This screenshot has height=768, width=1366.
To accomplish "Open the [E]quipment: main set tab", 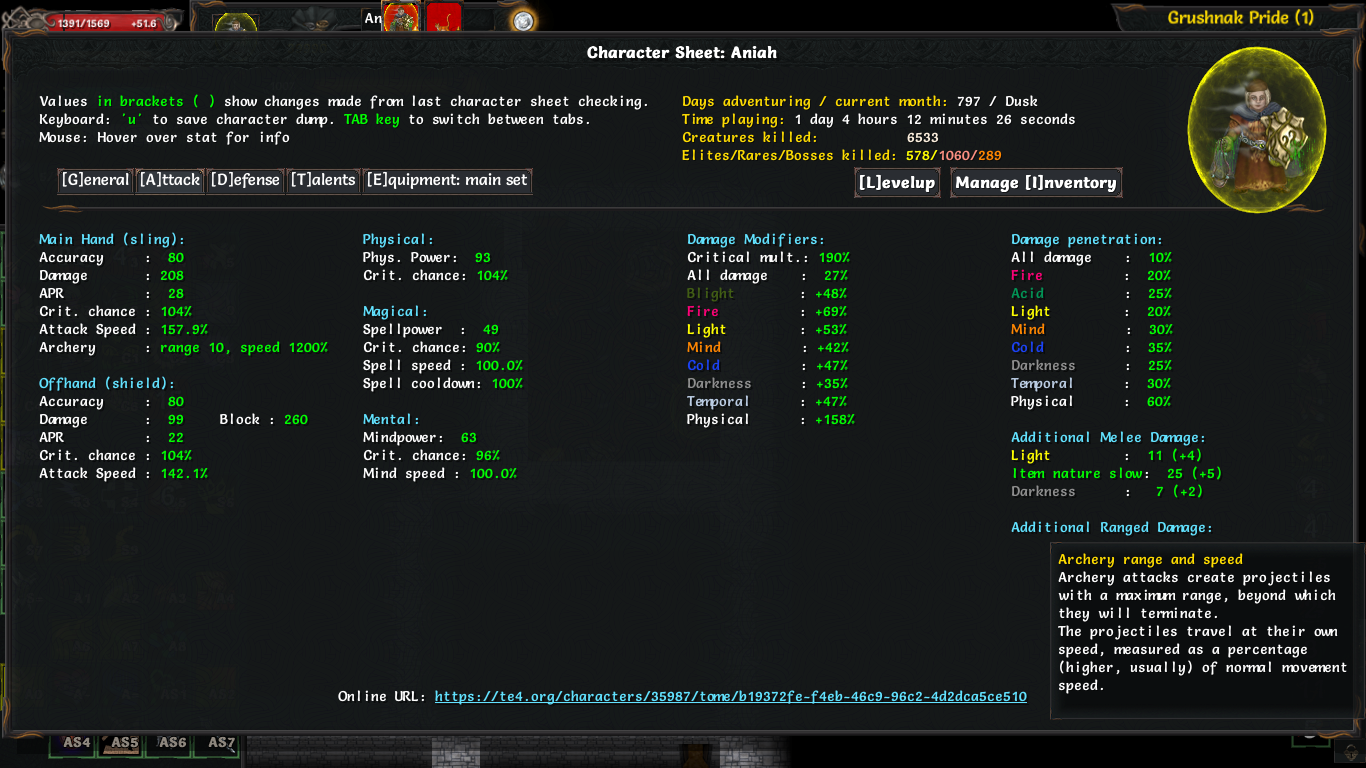I will click(446, 181).
